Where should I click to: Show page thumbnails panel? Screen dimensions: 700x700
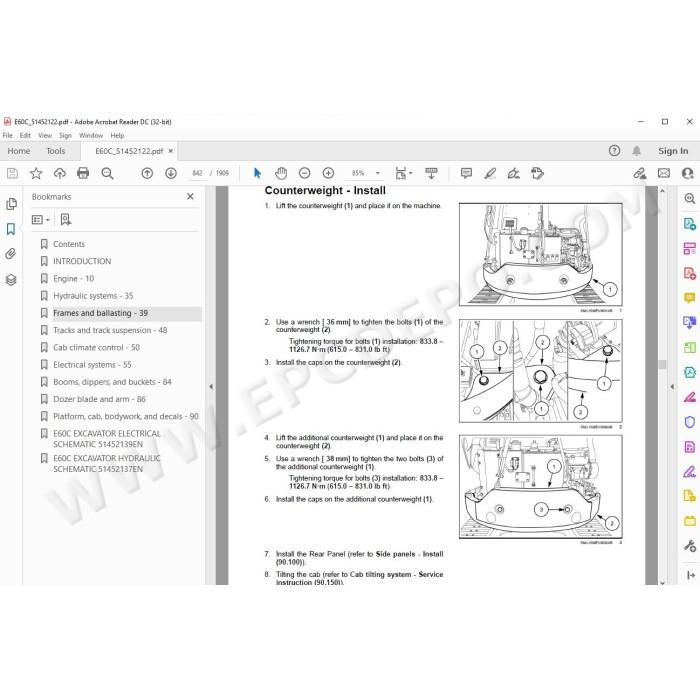tap(11, 204)
